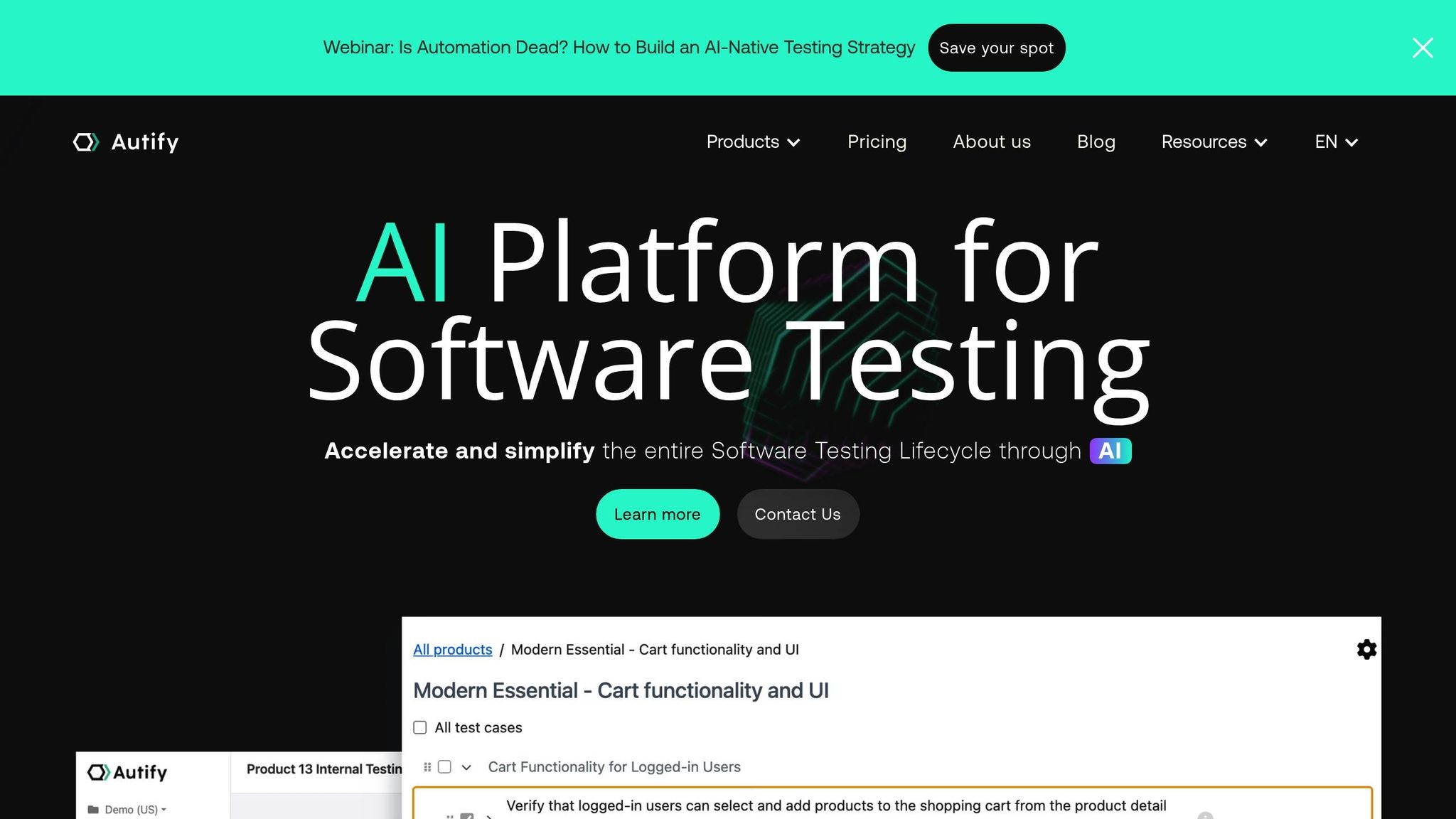The width and height of the screenshot is (1456, 819).
Task: Go to the Pricing page
Action: (877, 141)
